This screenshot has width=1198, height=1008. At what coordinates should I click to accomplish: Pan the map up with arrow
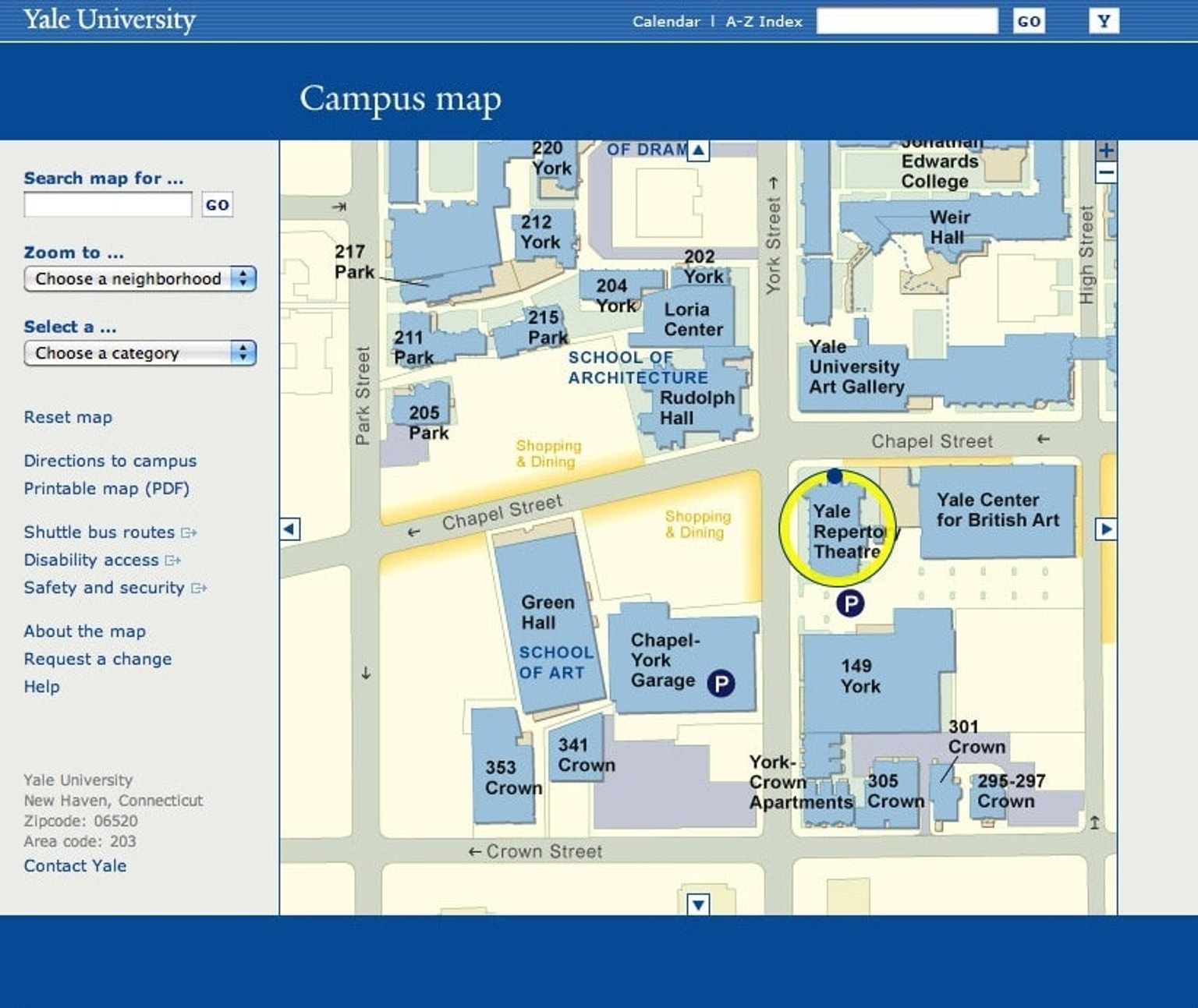(x=698, y=150)
